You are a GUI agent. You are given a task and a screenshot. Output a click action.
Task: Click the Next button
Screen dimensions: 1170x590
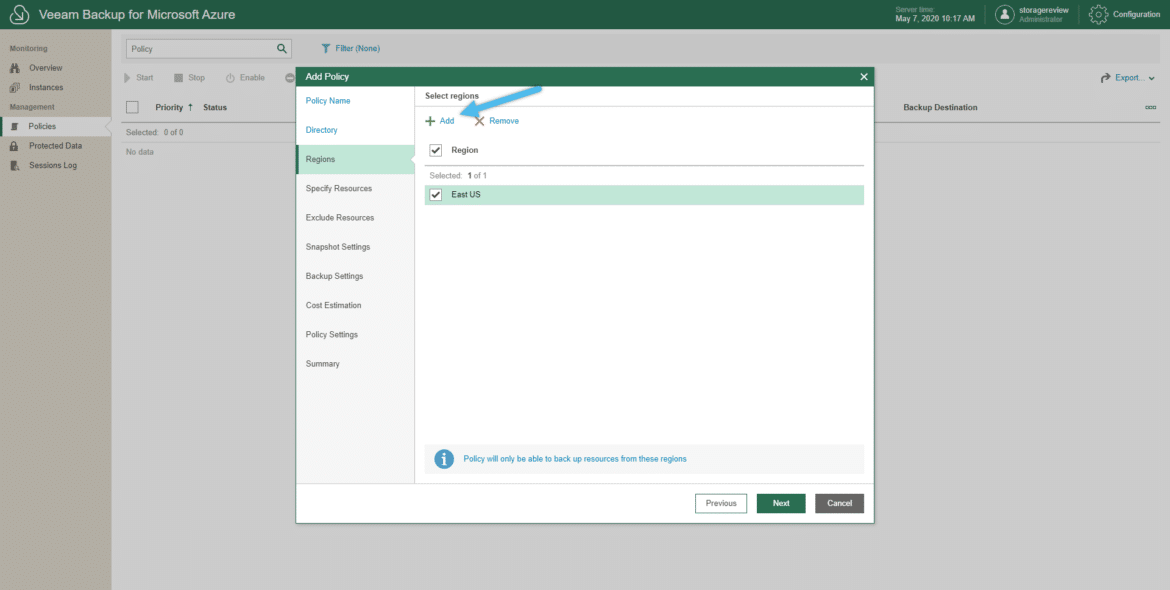(x=781, y=503)
